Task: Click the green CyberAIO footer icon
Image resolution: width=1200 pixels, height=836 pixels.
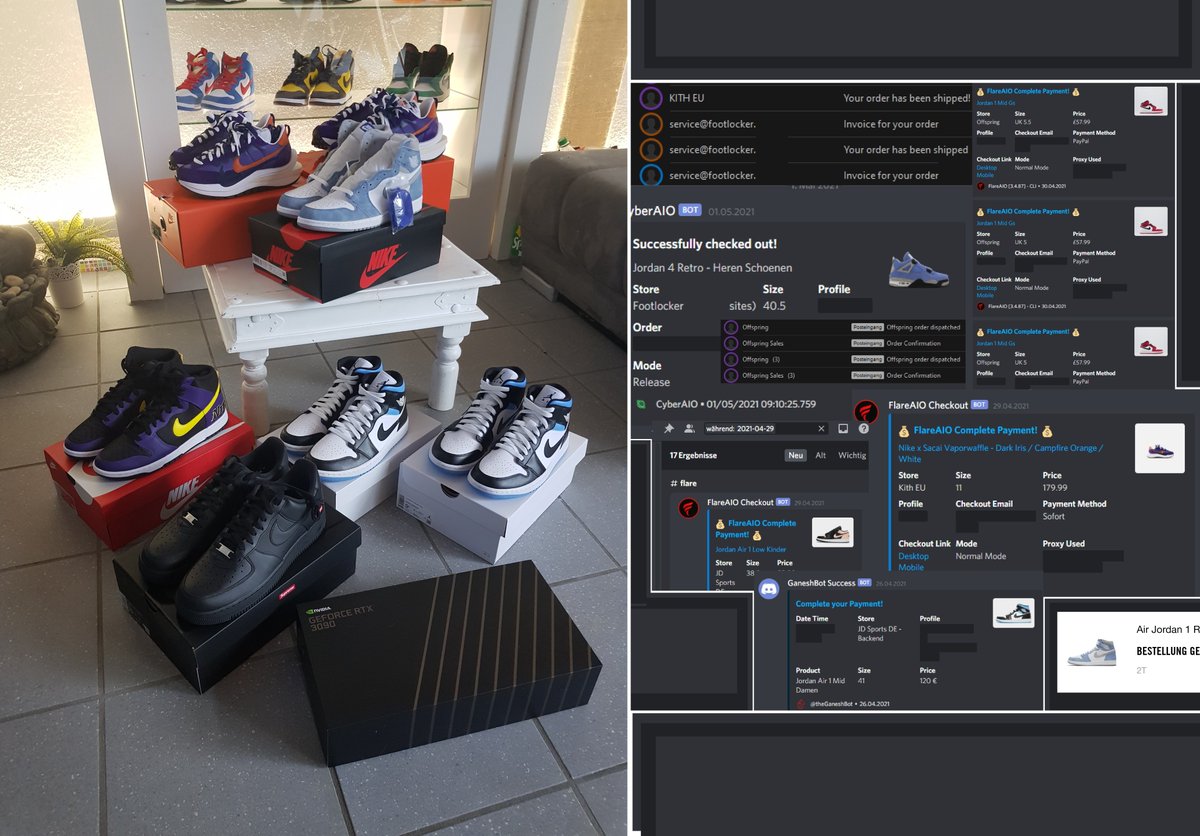Action: click(x=640, y=404)
